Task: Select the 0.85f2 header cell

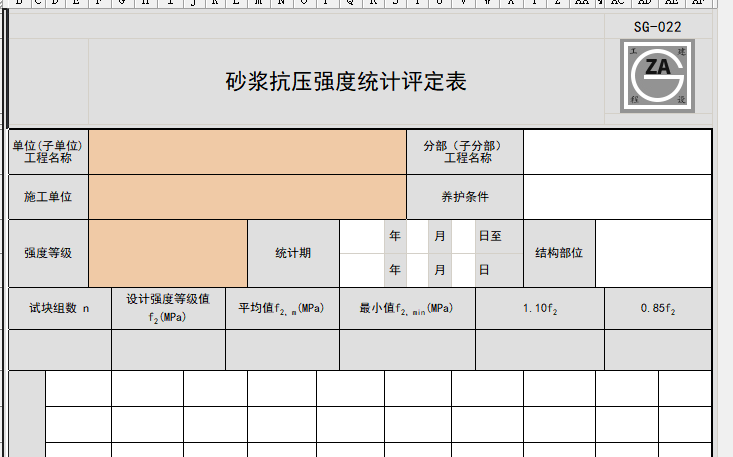Action: coord(658,308)
